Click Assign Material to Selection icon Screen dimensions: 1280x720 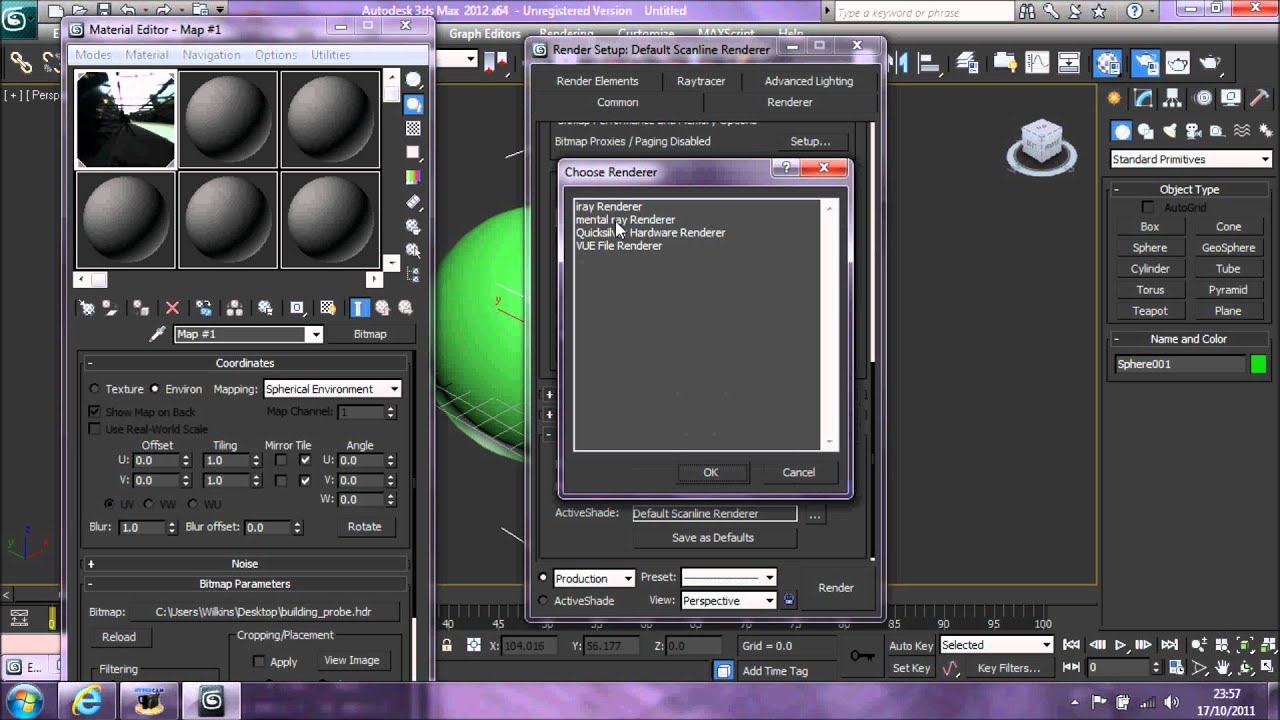pos(141,308)
